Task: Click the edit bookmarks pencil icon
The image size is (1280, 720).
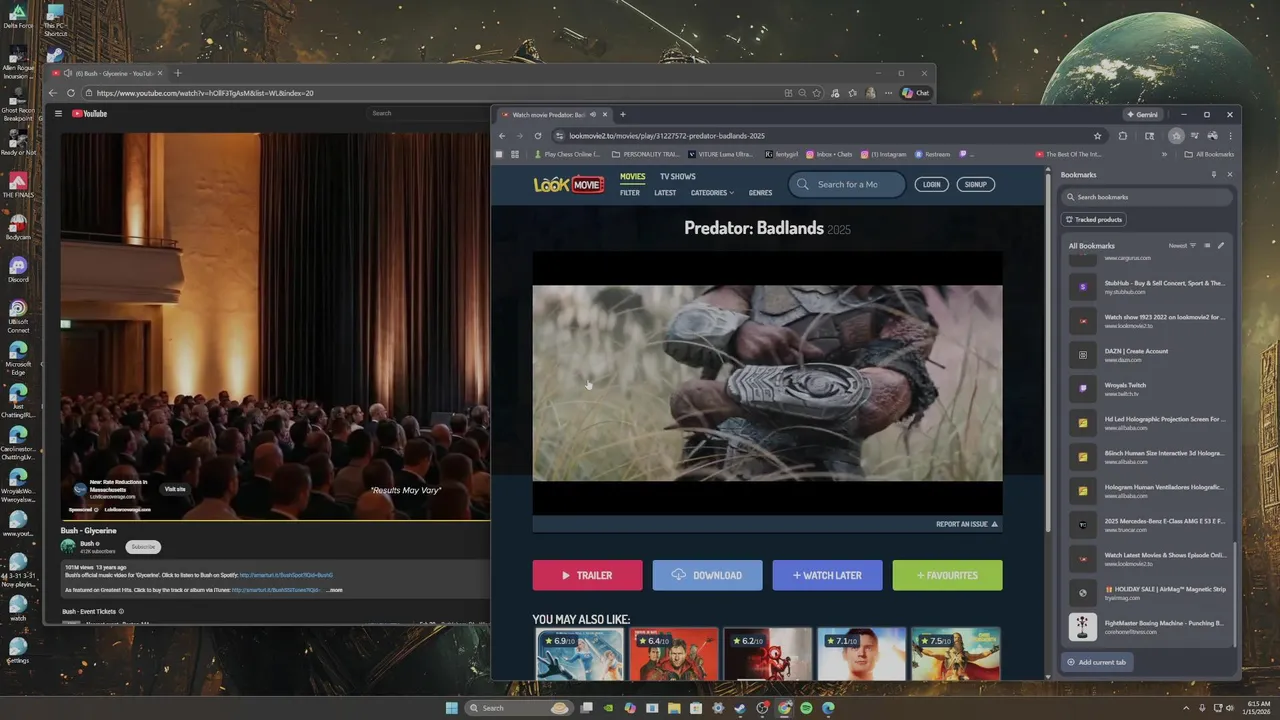Action: click(1221, 245)
